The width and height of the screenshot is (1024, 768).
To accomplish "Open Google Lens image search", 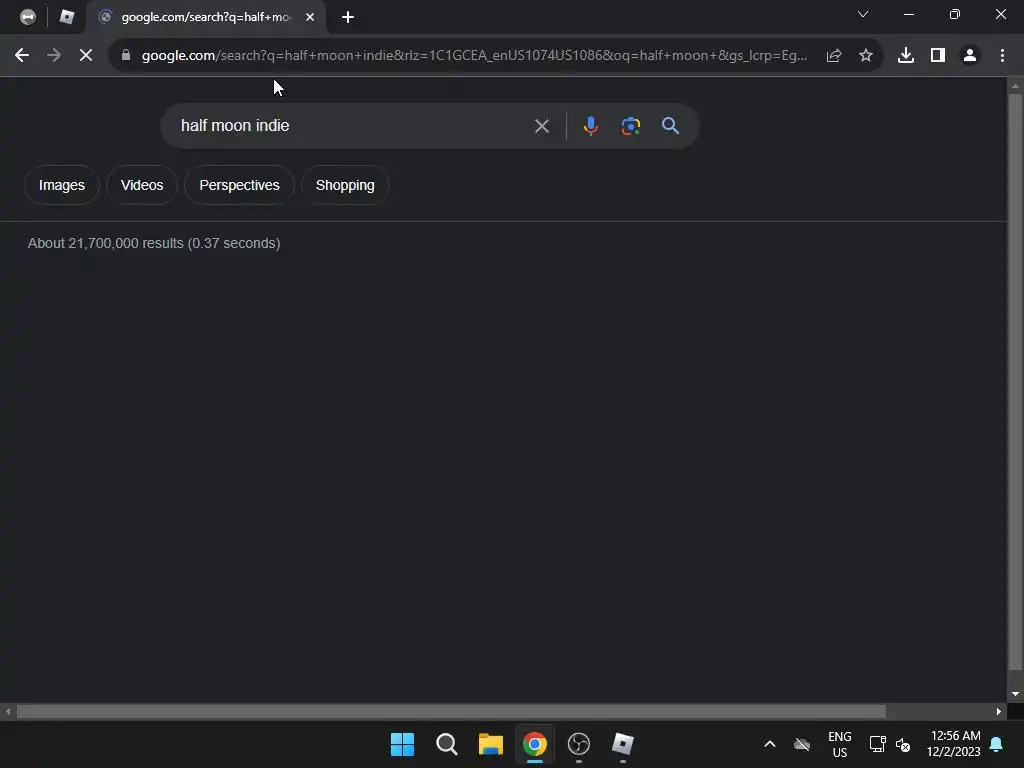I will pyautogui.click(x=630, y=125).
